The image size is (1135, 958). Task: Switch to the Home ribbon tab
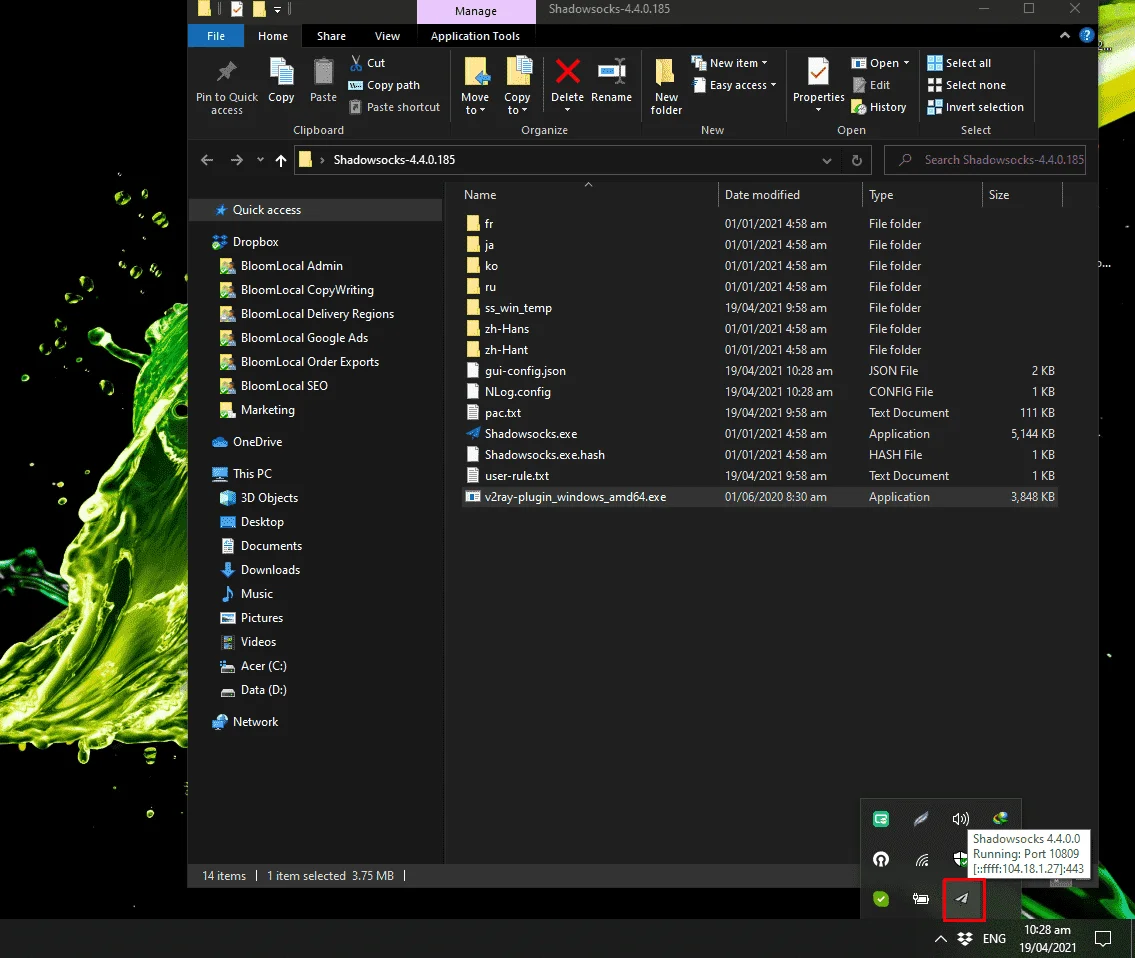pyautogui.click(x=273, y=35)
